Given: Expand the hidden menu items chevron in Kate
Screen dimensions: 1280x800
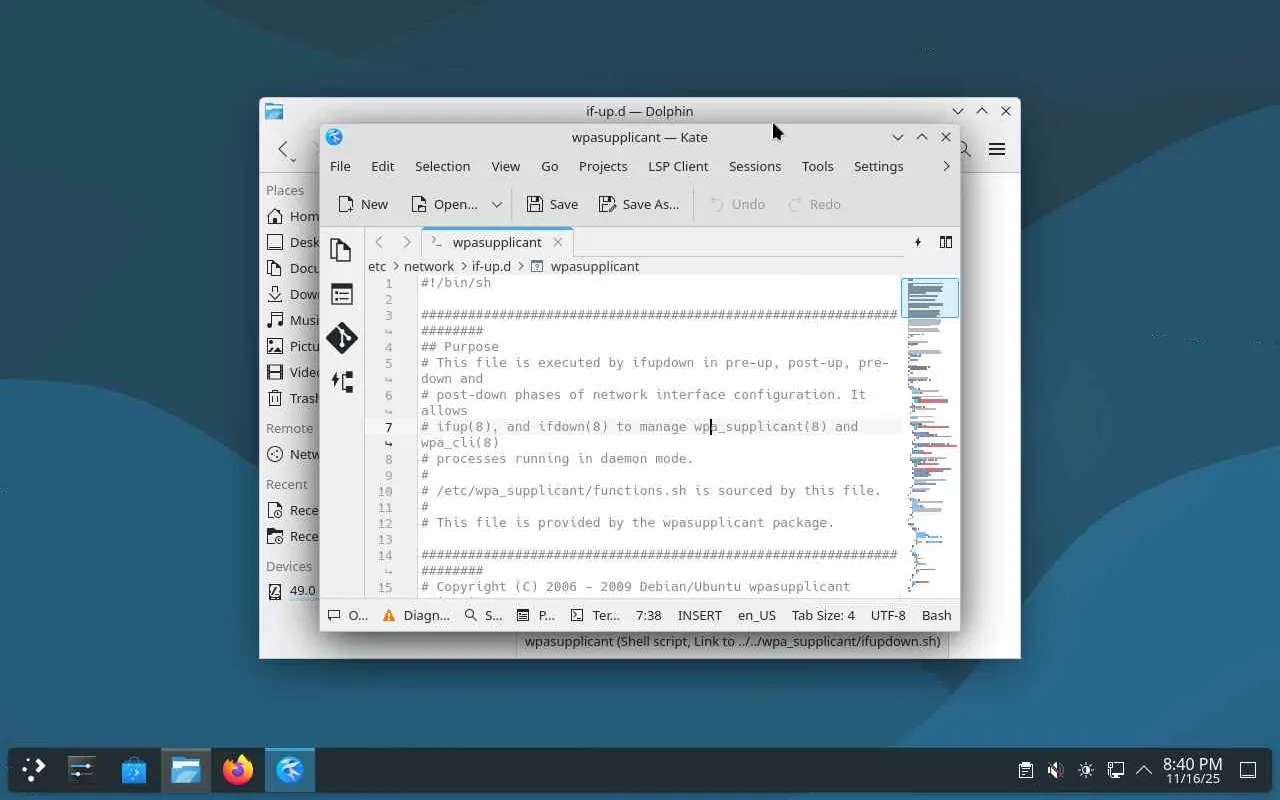Looking at the screenshot, I should click(946, 166).
